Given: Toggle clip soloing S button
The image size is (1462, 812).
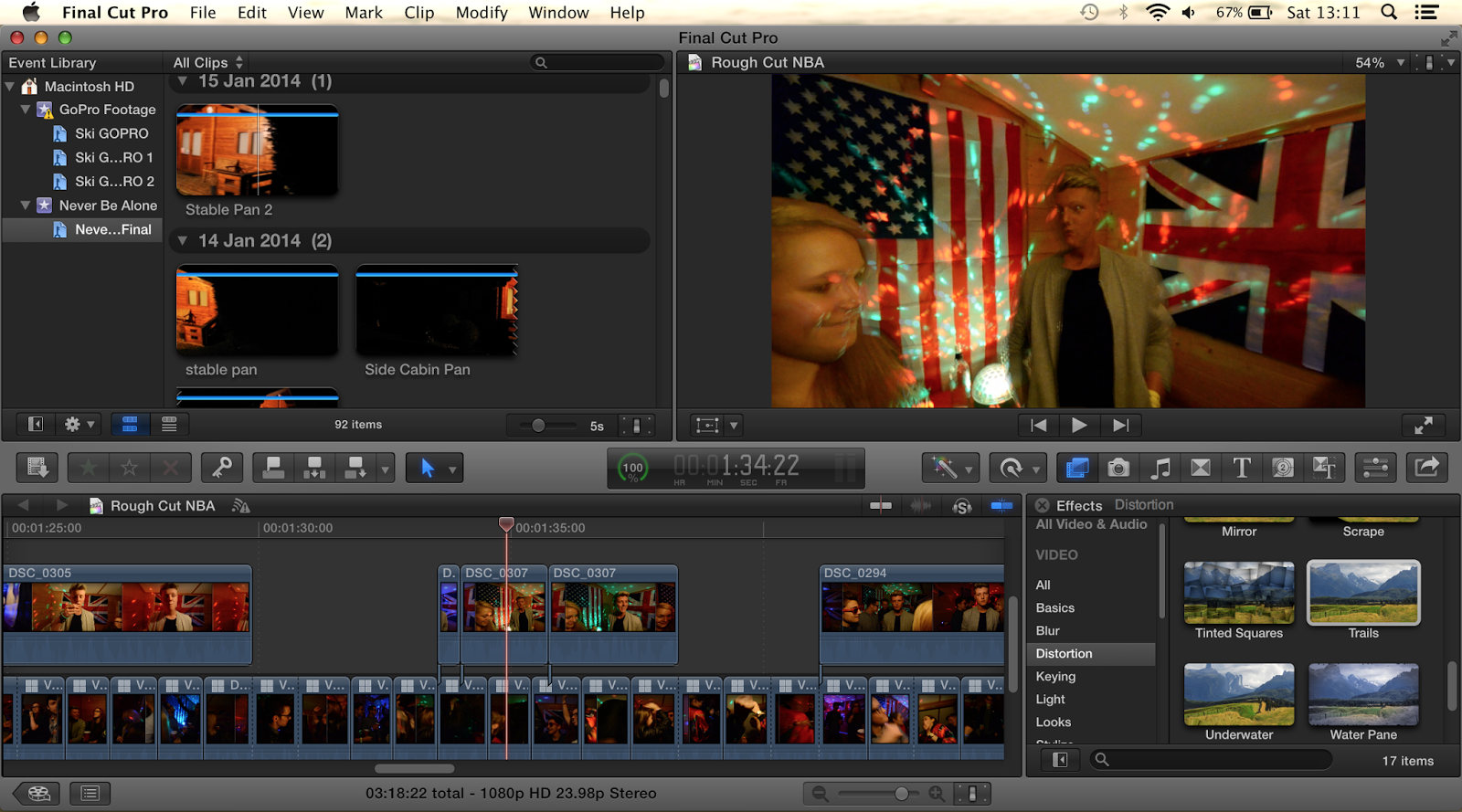Looking at the screenshot, I should (x=961, y=505).
